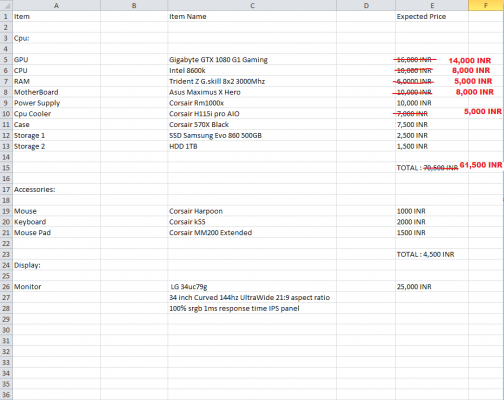Select column D header
The width and height of the screenshot is (504, 400).
pos(366,5)
